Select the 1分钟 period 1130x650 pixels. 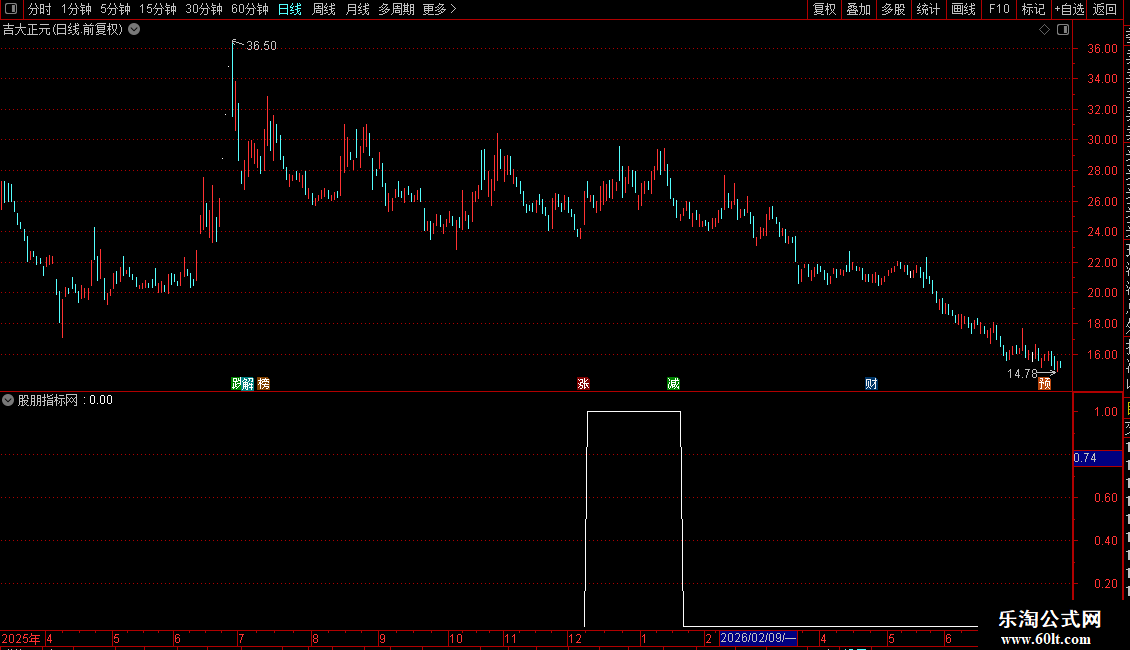pos(76,9)
